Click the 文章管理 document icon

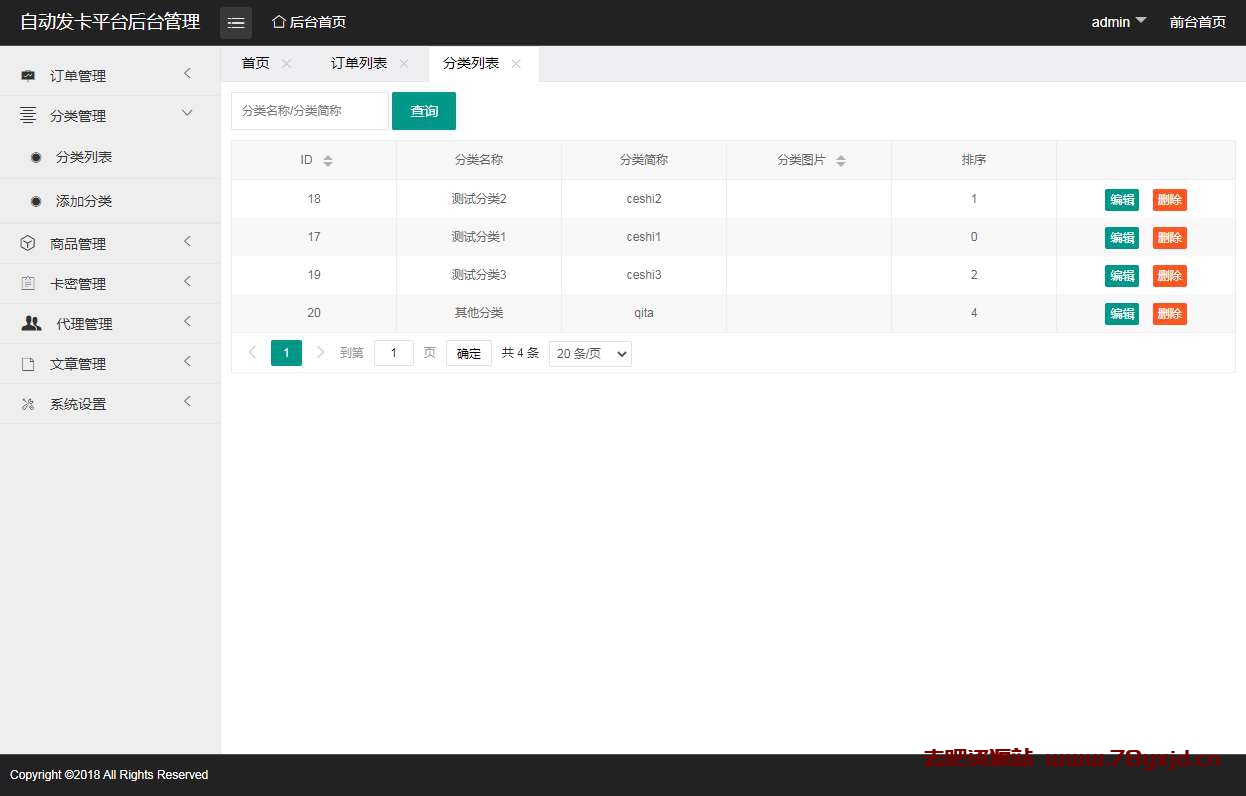28,364
